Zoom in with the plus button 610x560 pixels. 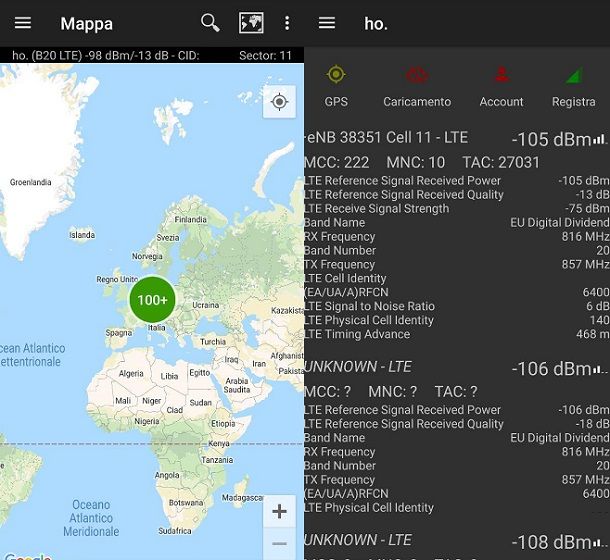point(279,511)
